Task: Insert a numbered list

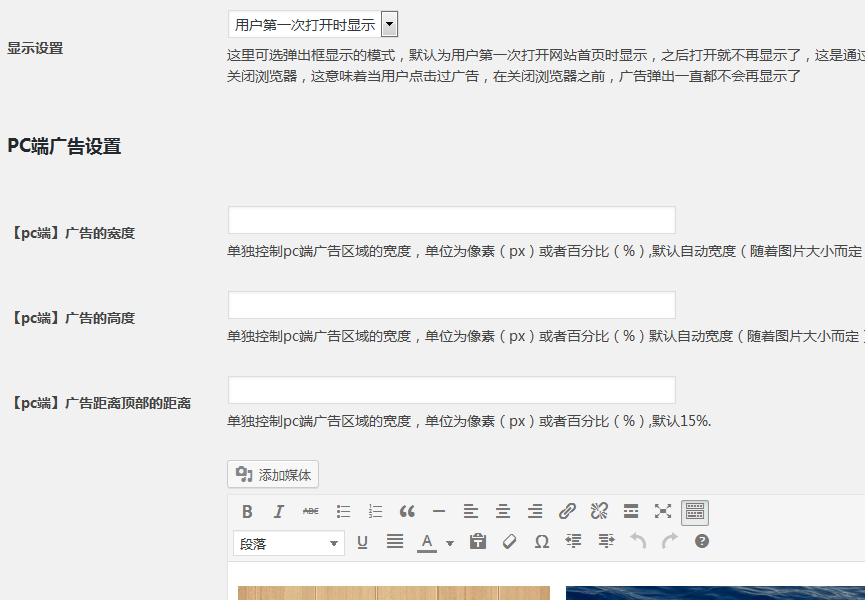Action: click(x=375, y=512)
